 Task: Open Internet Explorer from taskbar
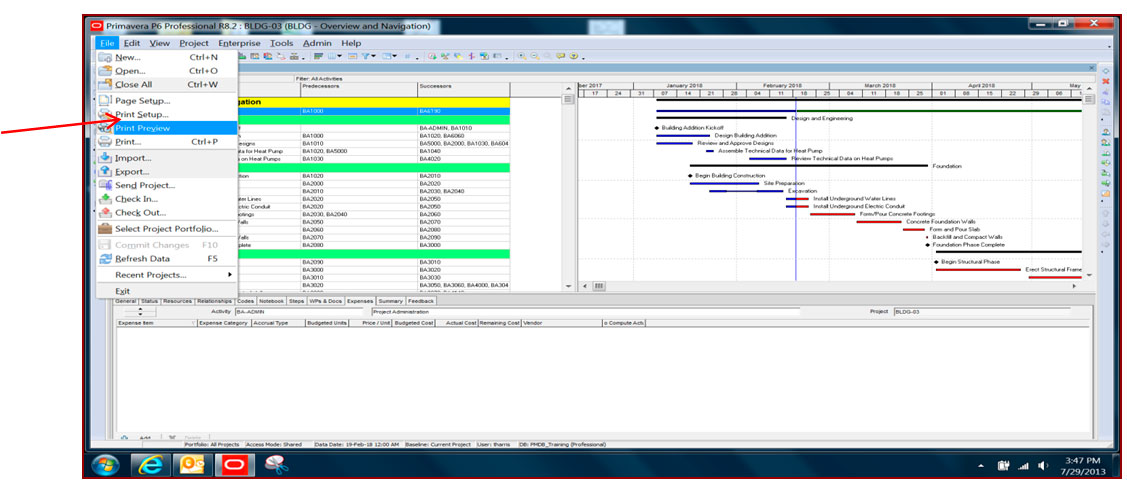pyautogui.click(x=151, y=466)
